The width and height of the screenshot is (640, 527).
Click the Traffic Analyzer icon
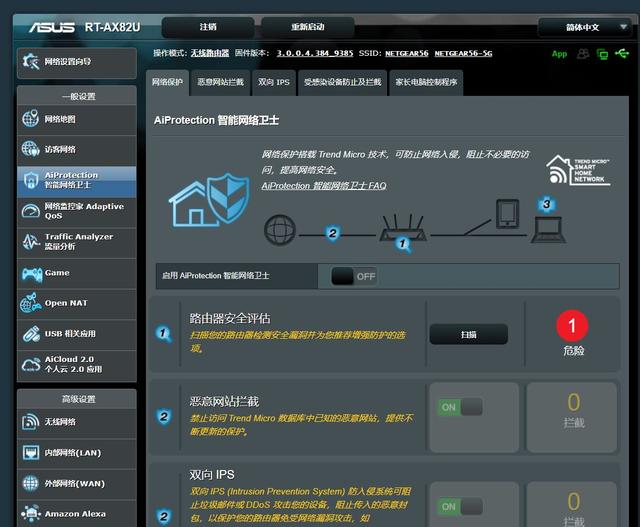[31, 242]
